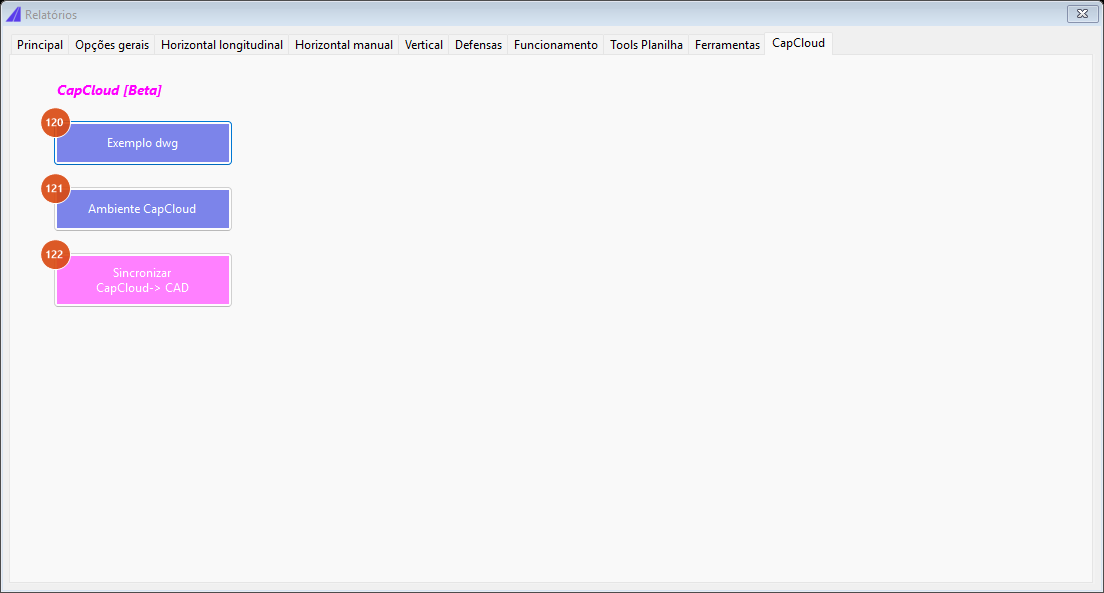Click Sincronizar CapCloud-> CAD button
Image resolution: width=1104 pixels, height=593 pixels.
click(143, 280)
